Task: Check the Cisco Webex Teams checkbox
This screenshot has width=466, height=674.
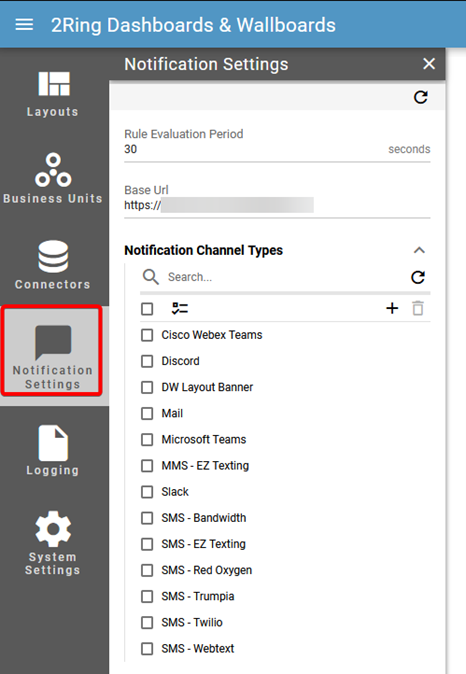Action: click(x=147, y=335)
